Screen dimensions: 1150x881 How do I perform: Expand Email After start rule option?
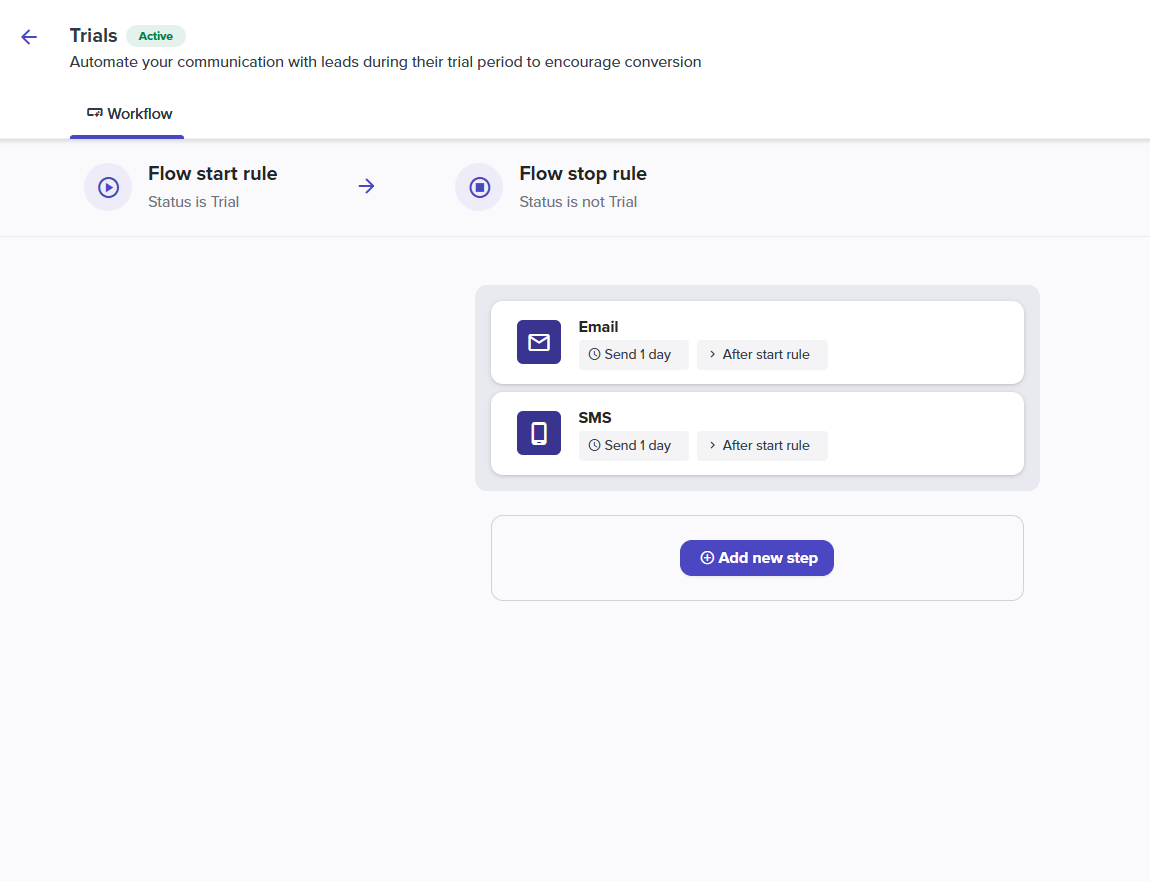762,354
